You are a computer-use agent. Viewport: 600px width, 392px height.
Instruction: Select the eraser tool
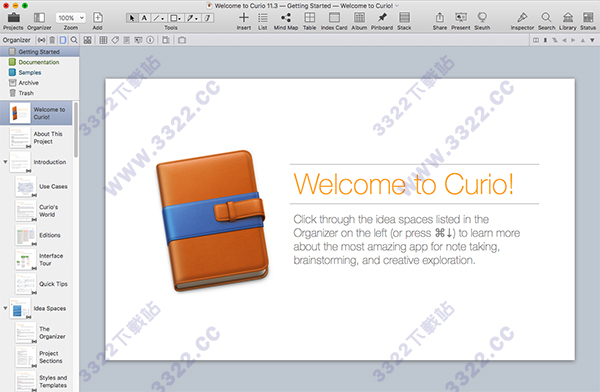(207, 18)
